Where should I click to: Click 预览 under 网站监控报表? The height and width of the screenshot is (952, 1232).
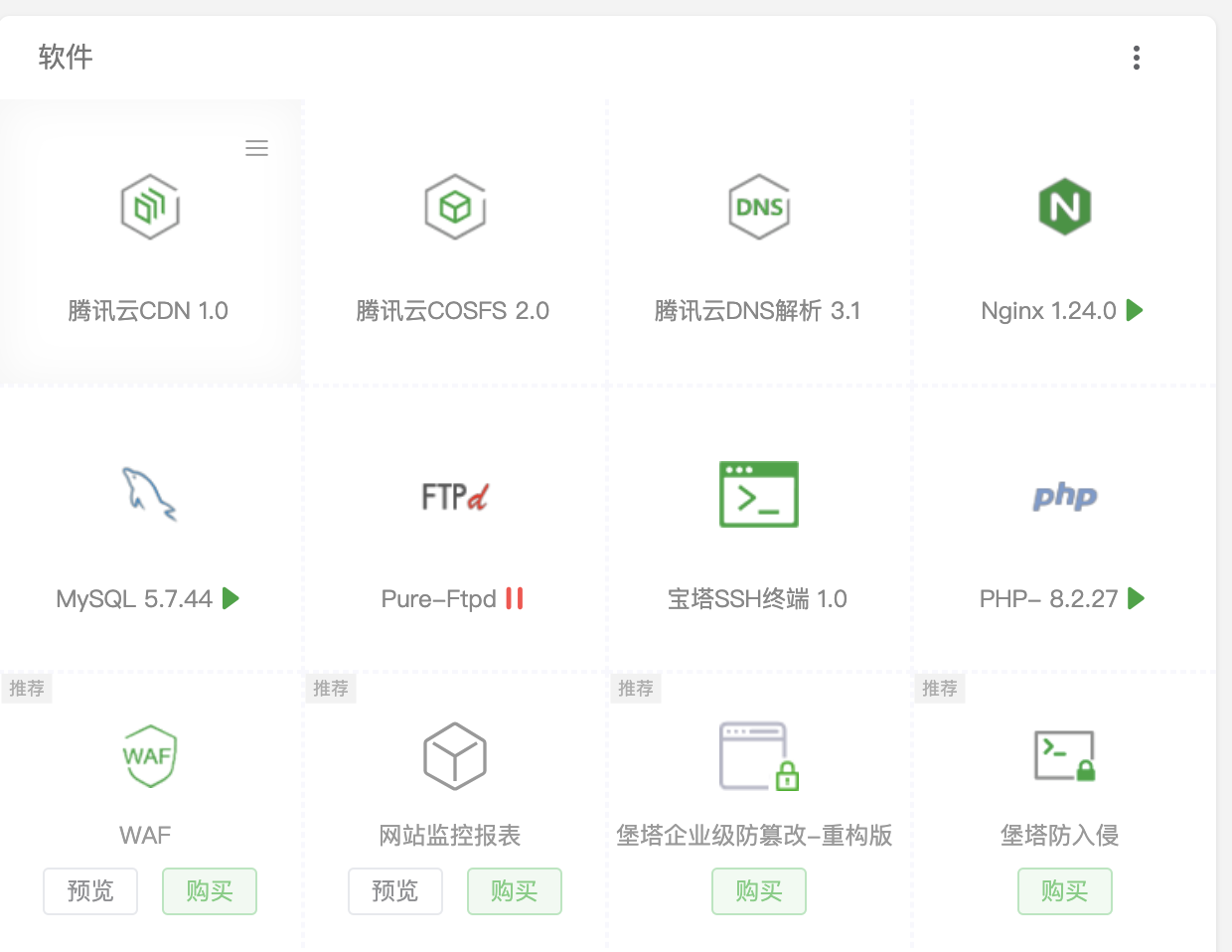pyautogui.click(x=395, y=891)
